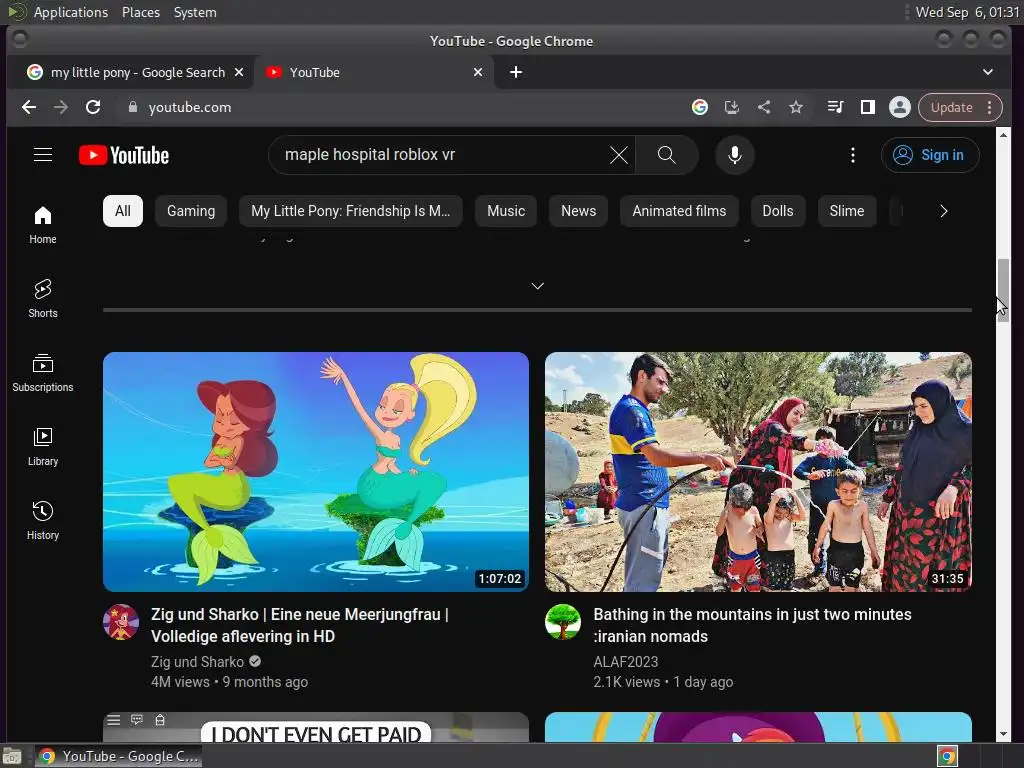
Task: Select the Music filter chip
Action: [506, 211]
